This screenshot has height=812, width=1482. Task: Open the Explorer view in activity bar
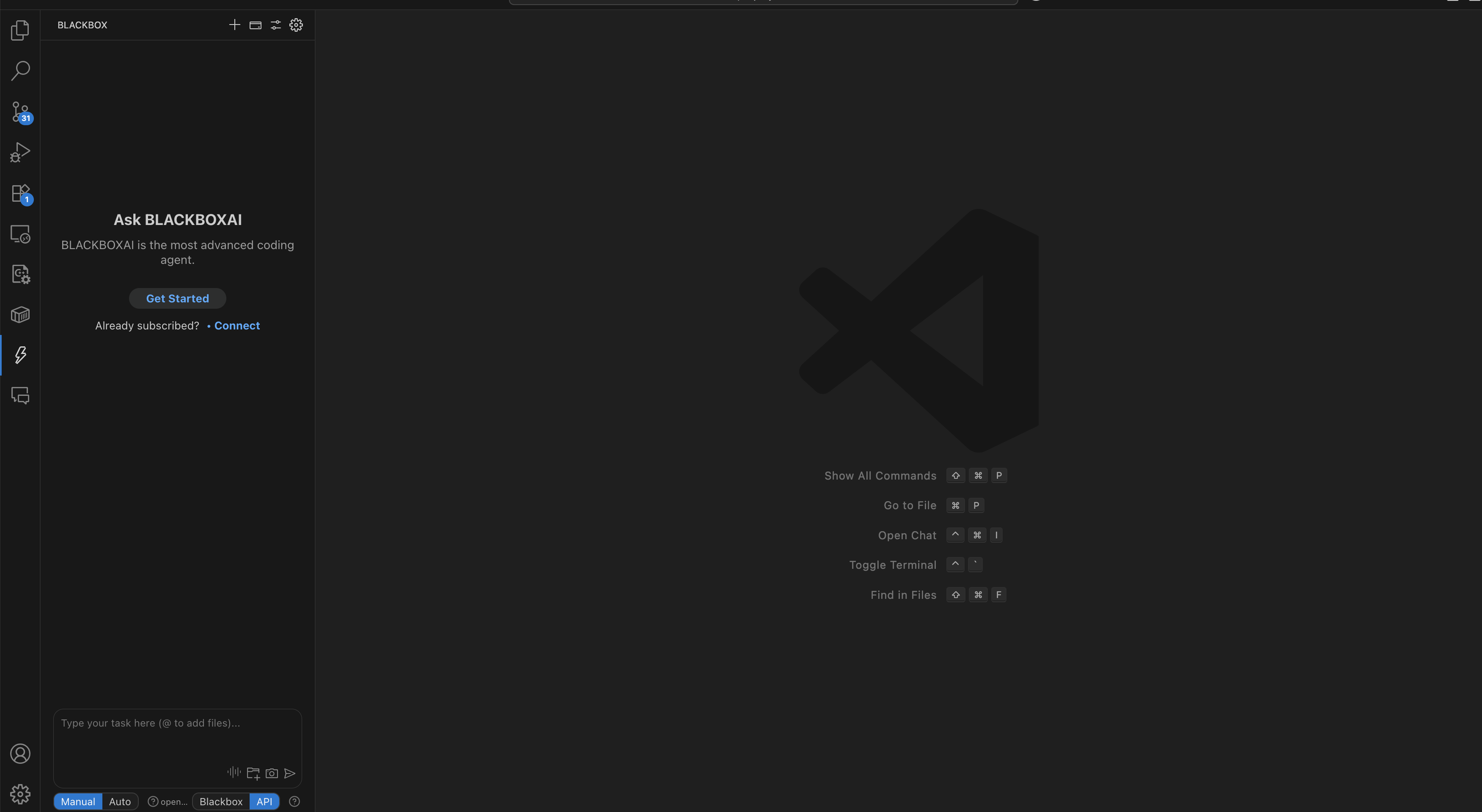(x=20, y=30)
